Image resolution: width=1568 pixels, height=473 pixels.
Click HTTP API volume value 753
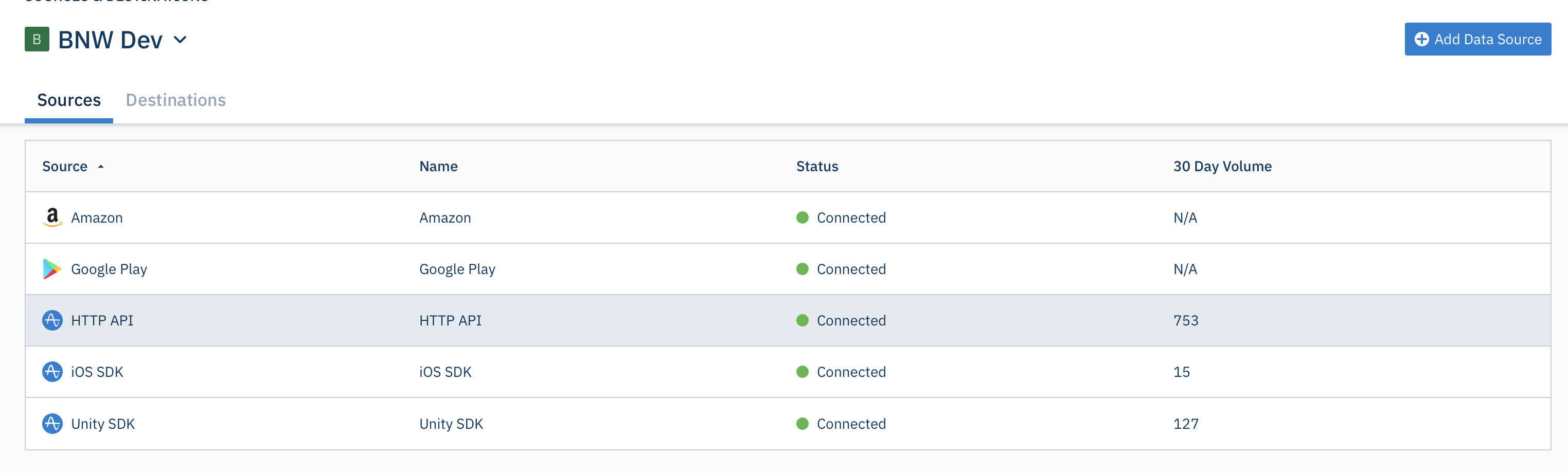click(1185, 320)
